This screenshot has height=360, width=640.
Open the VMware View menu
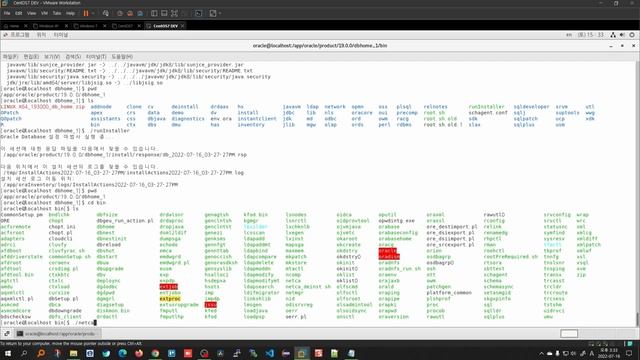point(31,13)
